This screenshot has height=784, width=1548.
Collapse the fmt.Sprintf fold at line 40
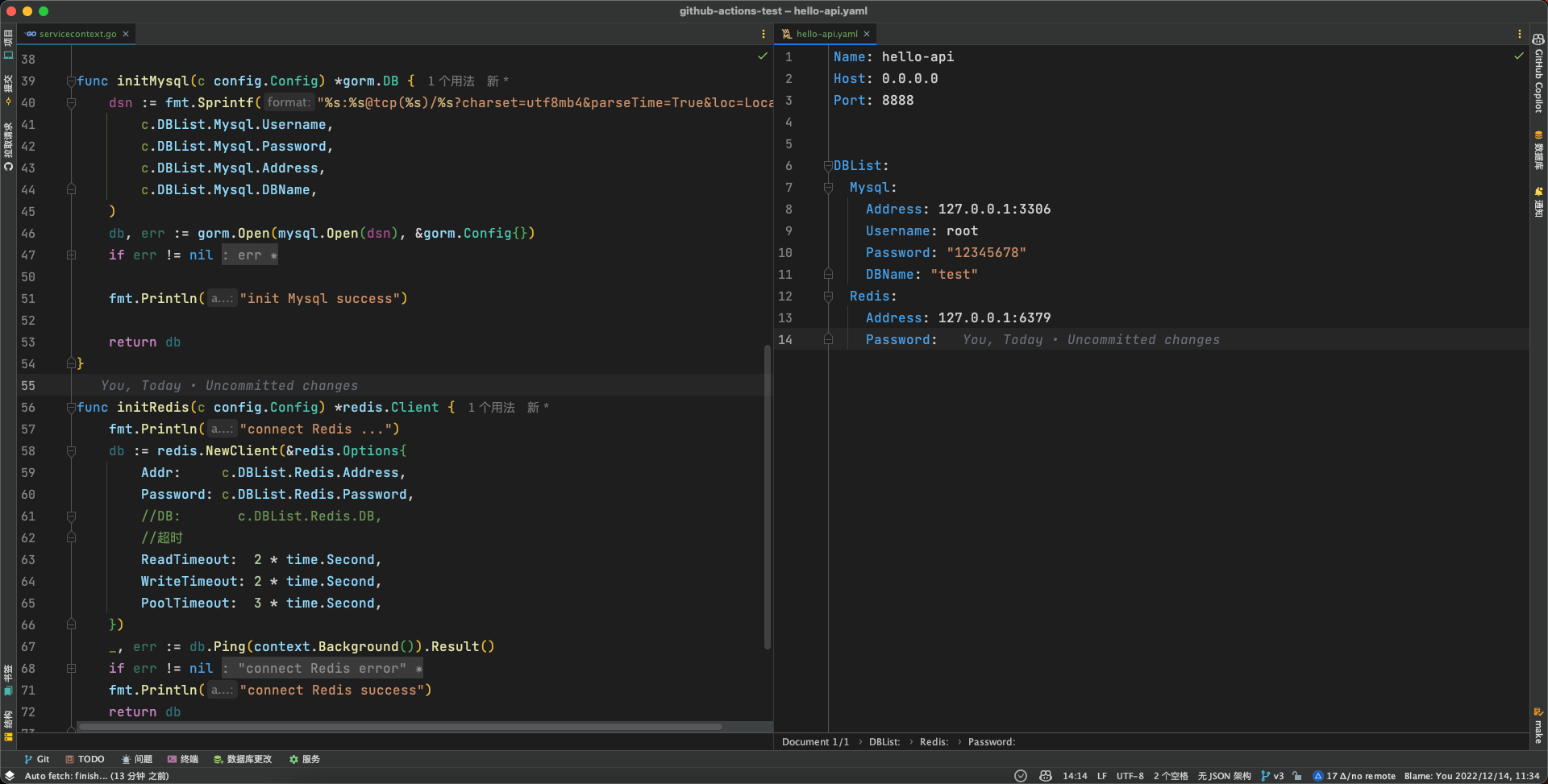point(71,103)
